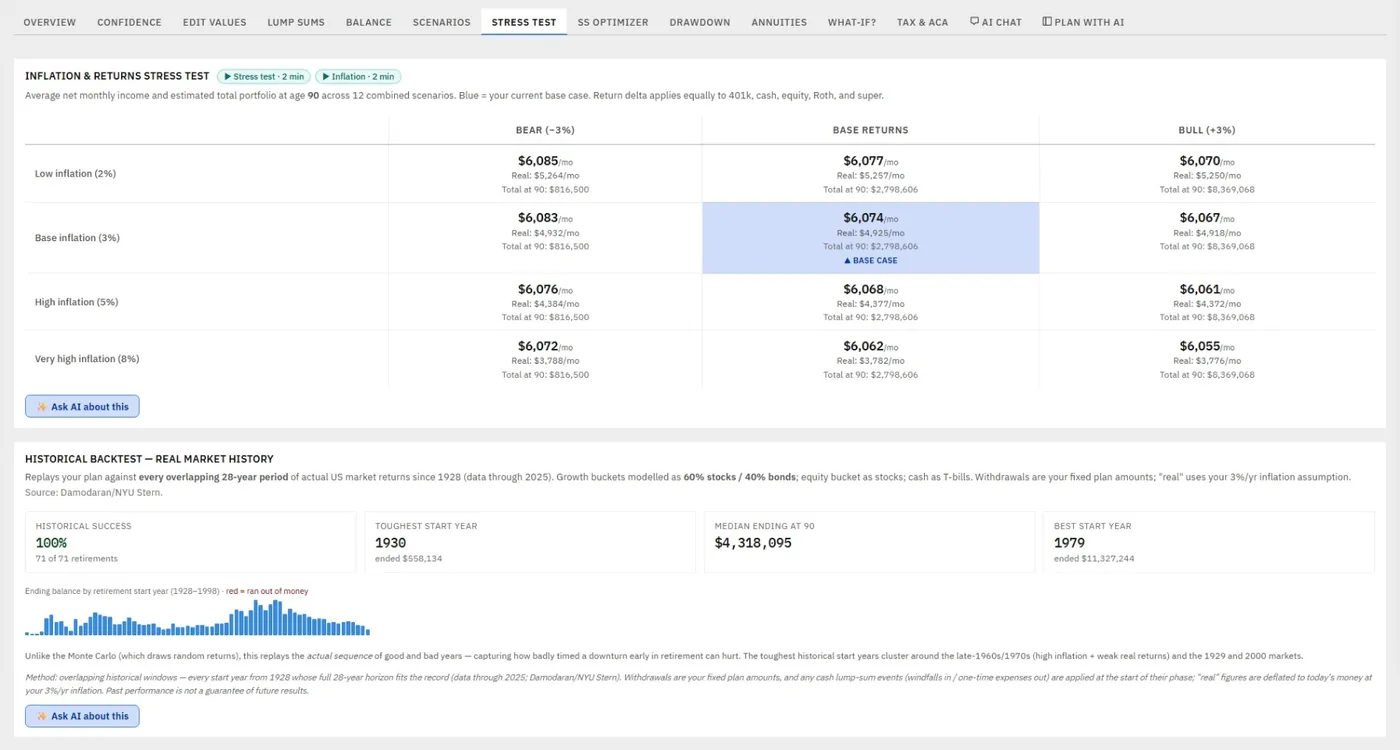Viewport: 1400px width, 750px height.
Task: Click the Base inflation (3%) row label
Action: (77, 238)
